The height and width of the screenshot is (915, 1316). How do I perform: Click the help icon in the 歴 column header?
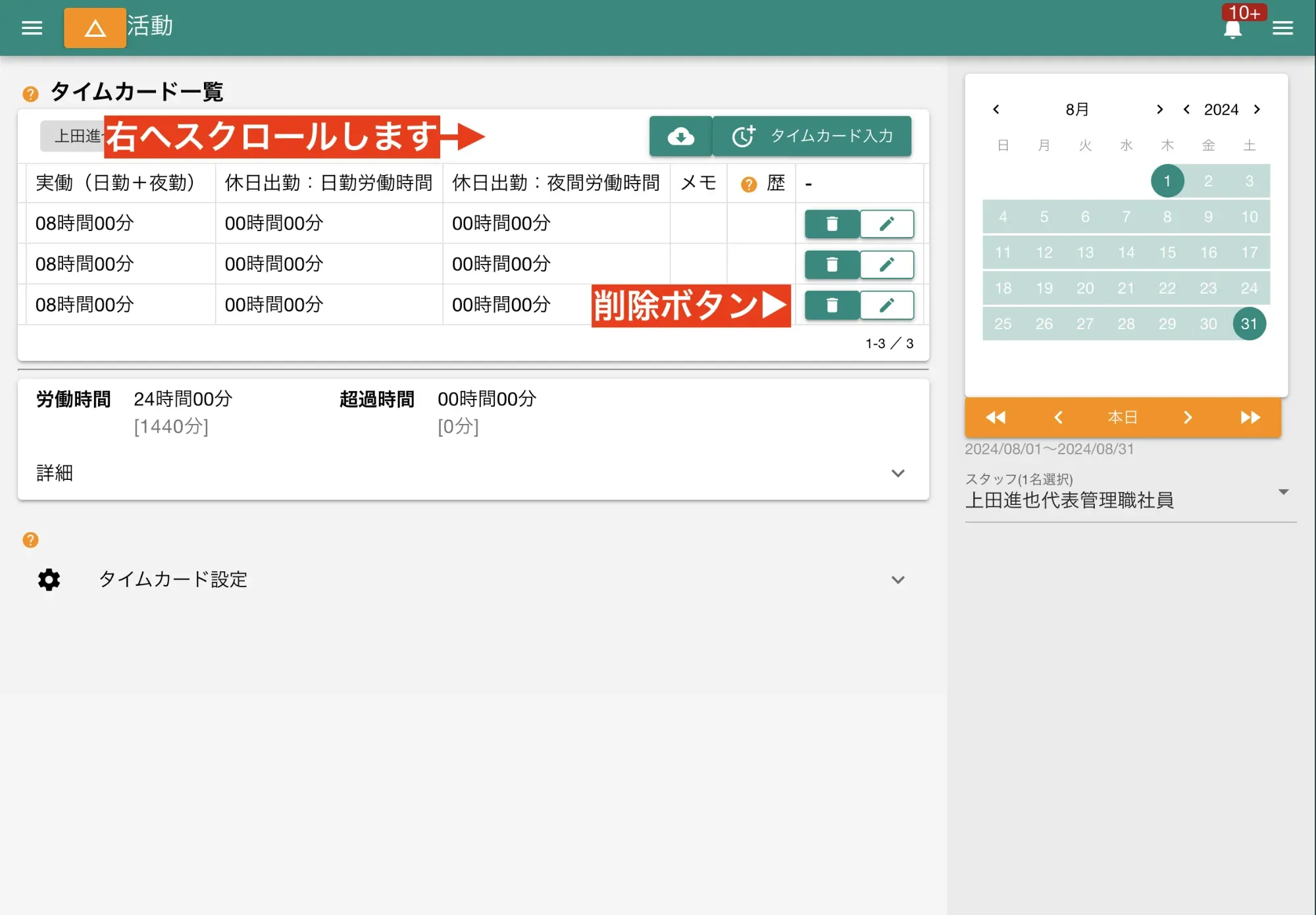click(747, 182)
